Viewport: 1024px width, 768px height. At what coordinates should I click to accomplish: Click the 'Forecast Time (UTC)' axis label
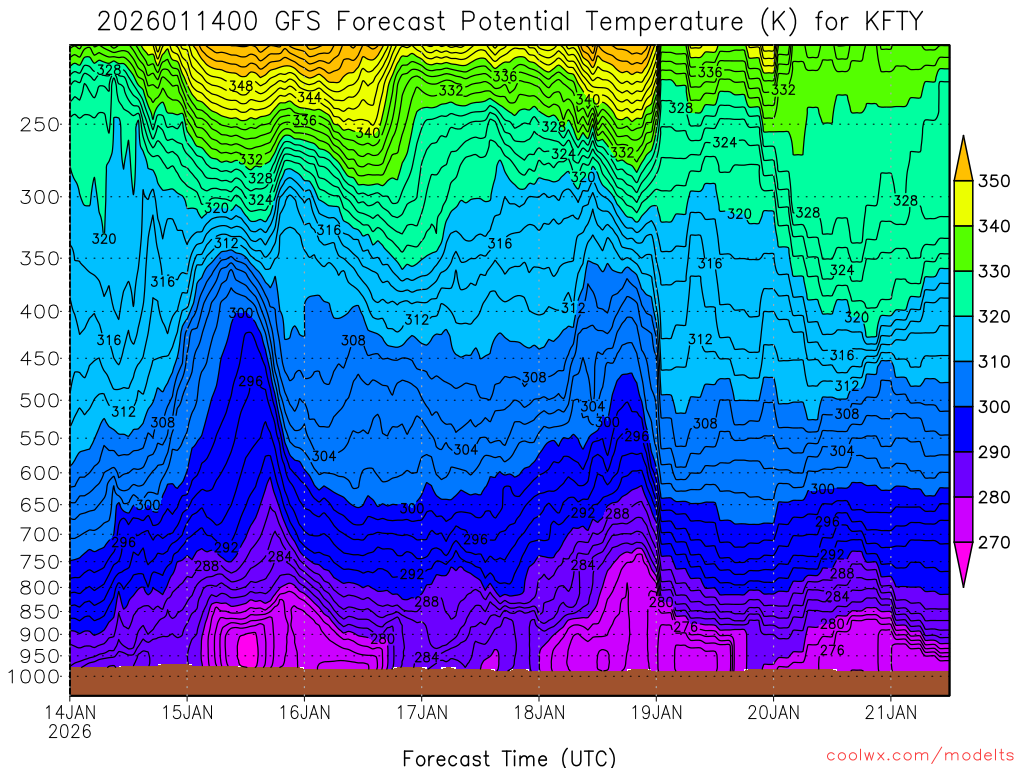[509, 758]
